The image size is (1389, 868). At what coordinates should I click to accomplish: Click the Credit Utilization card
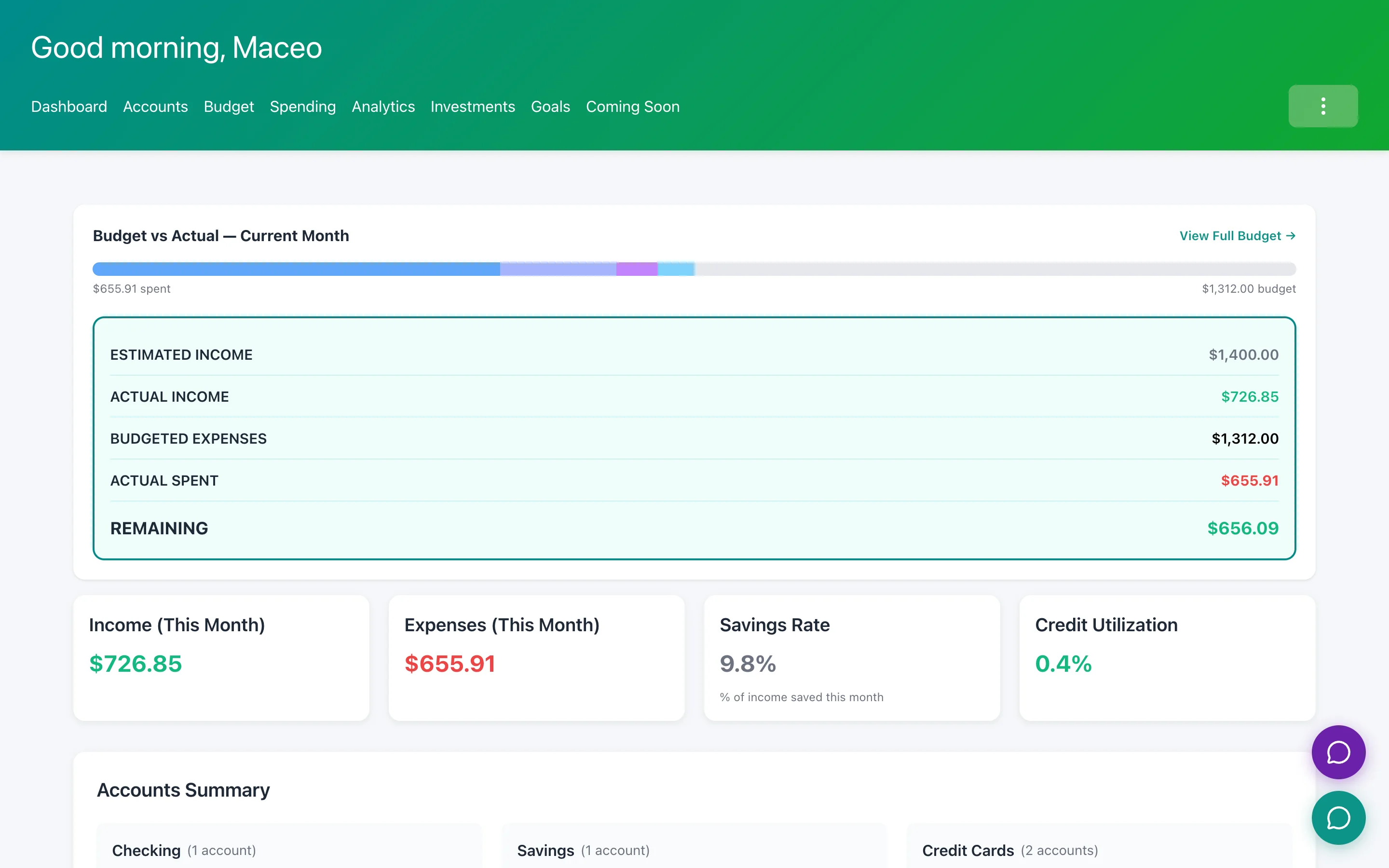coord(1167,658)
